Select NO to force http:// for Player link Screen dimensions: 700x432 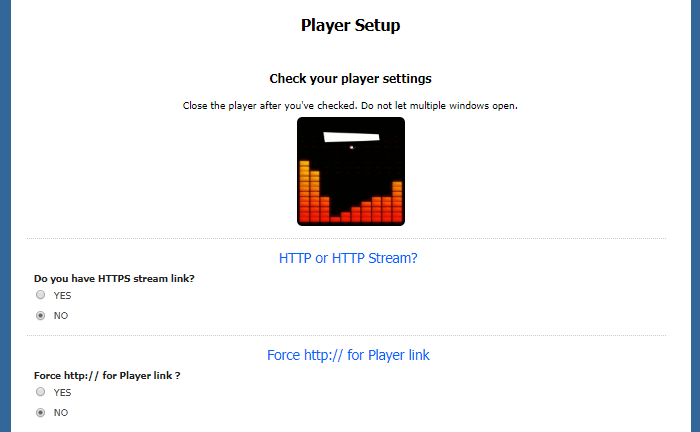41,412
